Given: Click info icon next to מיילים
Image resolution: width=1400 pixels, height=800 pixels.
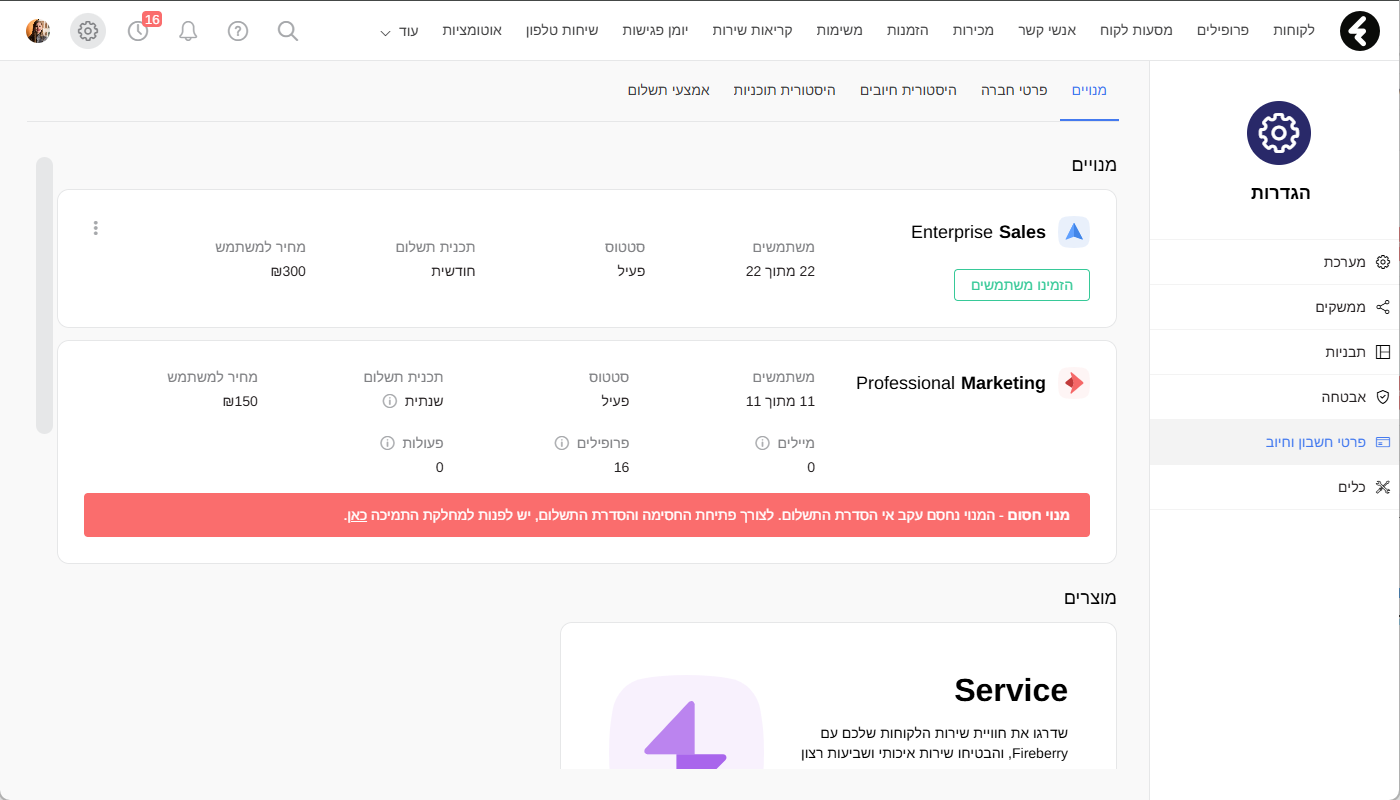Looking at the screenshot, I should (762, 443).
